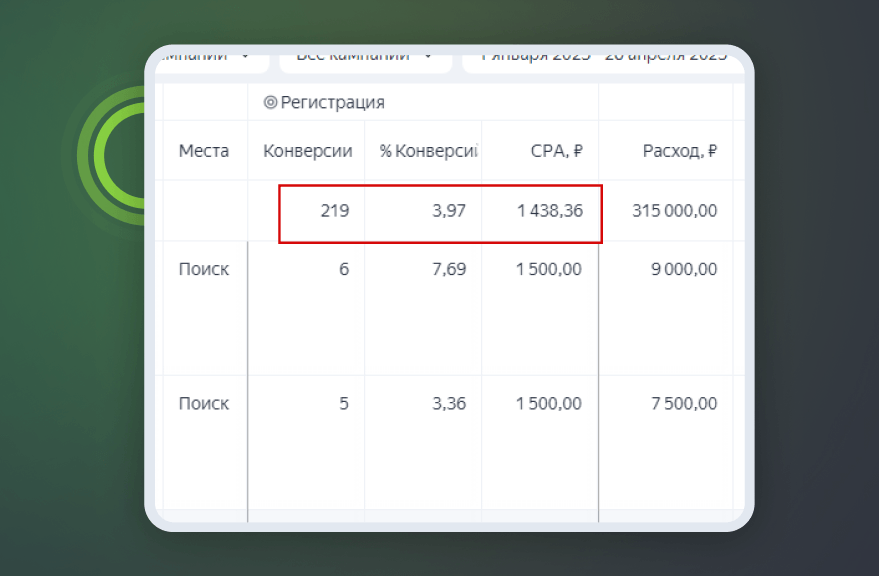Select spend cell 7 500,00

point(684,404)
